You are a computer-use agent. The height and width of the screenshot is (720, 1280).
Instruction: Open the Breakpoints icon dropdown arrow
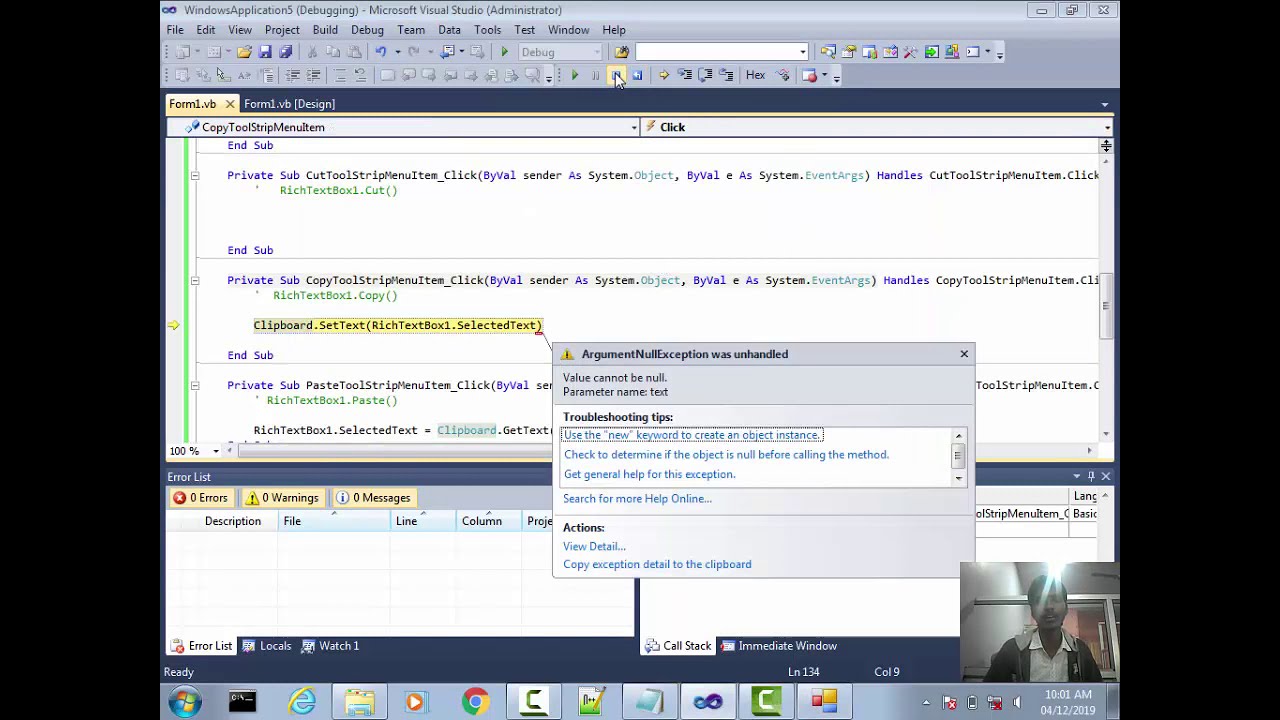coord(824,75)
